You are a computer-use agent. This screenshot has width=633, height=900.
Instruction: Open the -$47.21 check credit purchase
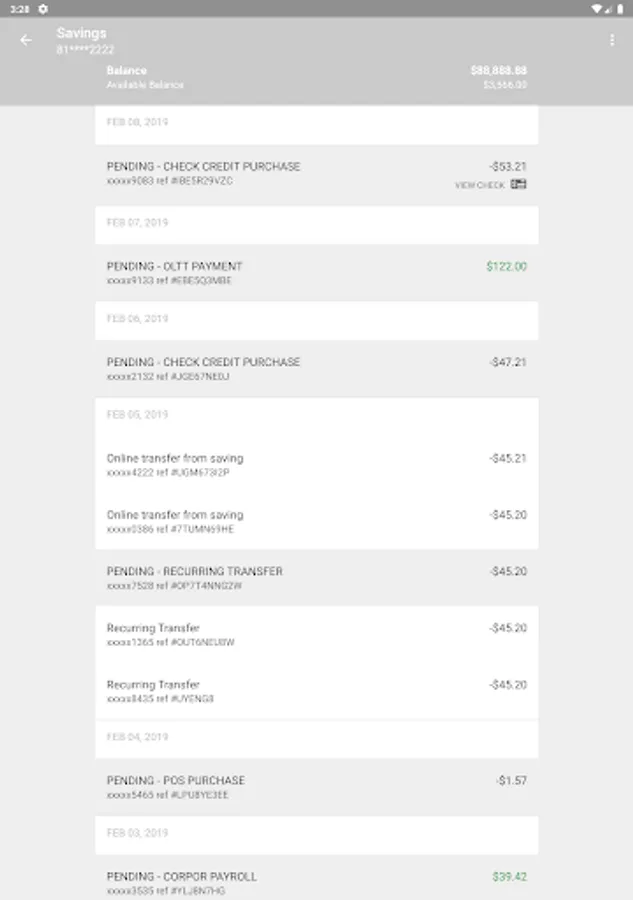click(316, 369)
